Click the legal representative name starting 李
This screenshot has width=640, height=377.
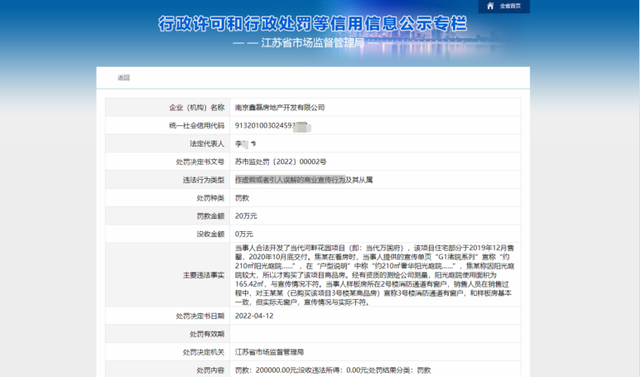(x=245, y=144)
